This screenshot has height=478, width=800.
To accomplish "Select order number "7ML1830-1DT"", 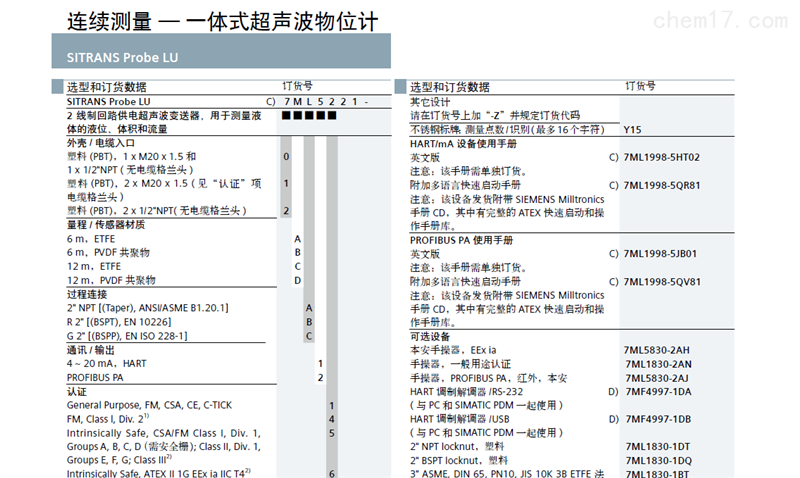I will 658,446.
